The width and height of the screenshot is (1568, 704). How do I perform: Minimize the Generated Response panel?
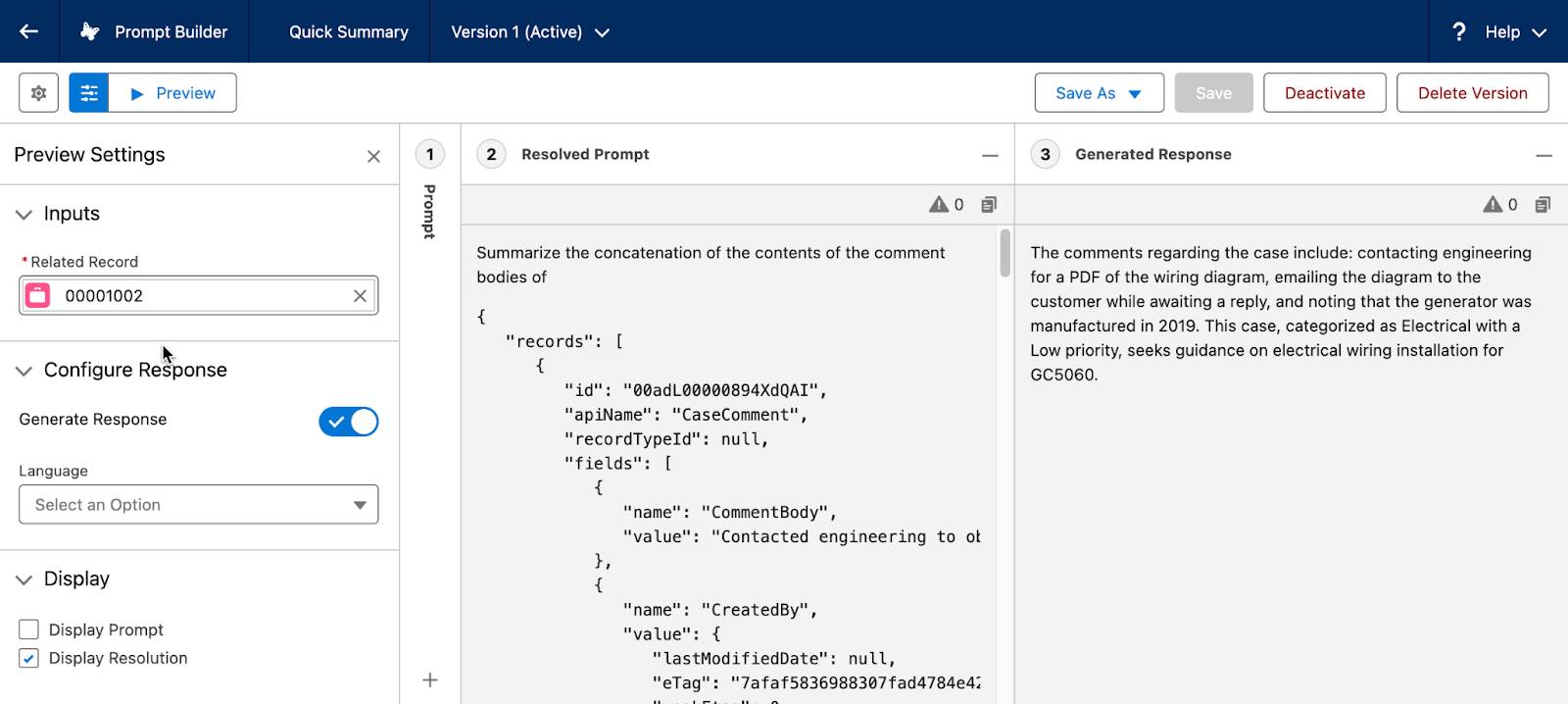pos(1543,155)
